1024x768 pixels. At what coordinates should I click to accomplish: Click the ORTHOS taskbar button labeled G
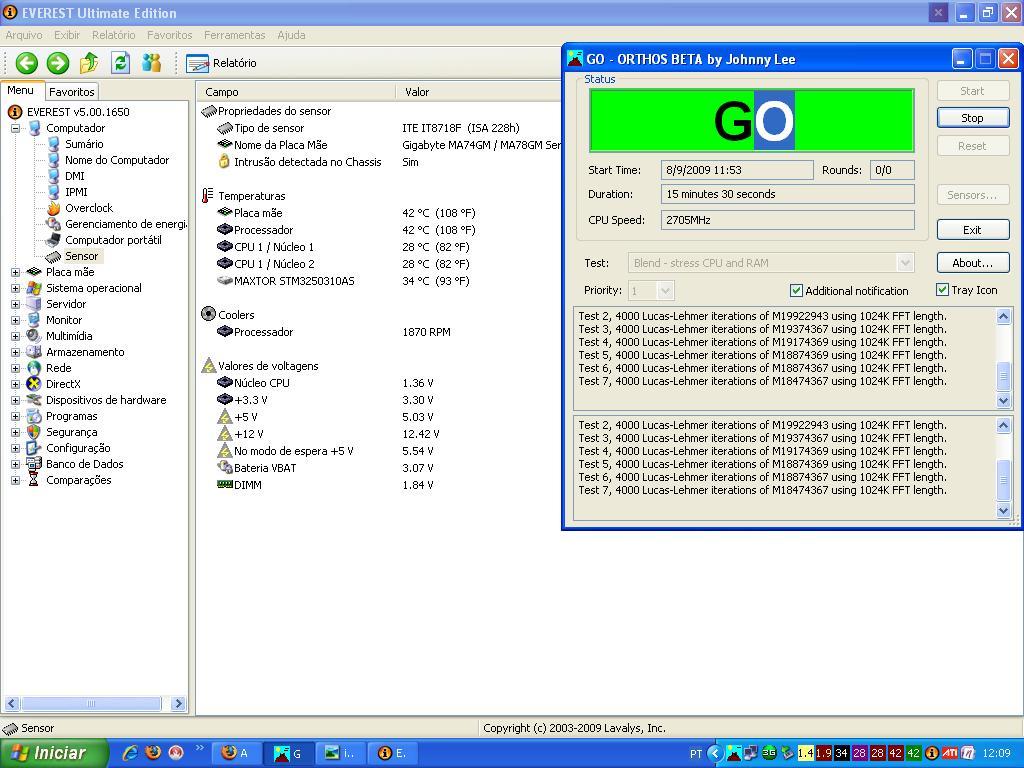289,753
